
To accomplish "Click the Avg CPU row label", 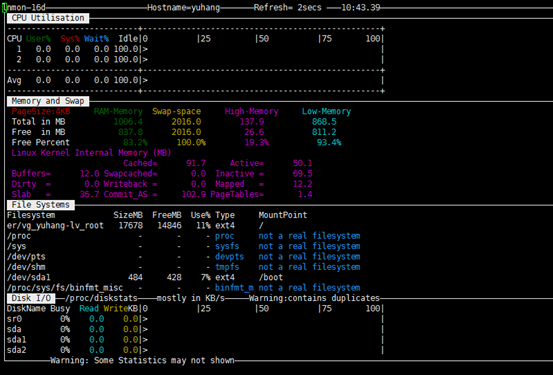I will click(x=14, y=80).
